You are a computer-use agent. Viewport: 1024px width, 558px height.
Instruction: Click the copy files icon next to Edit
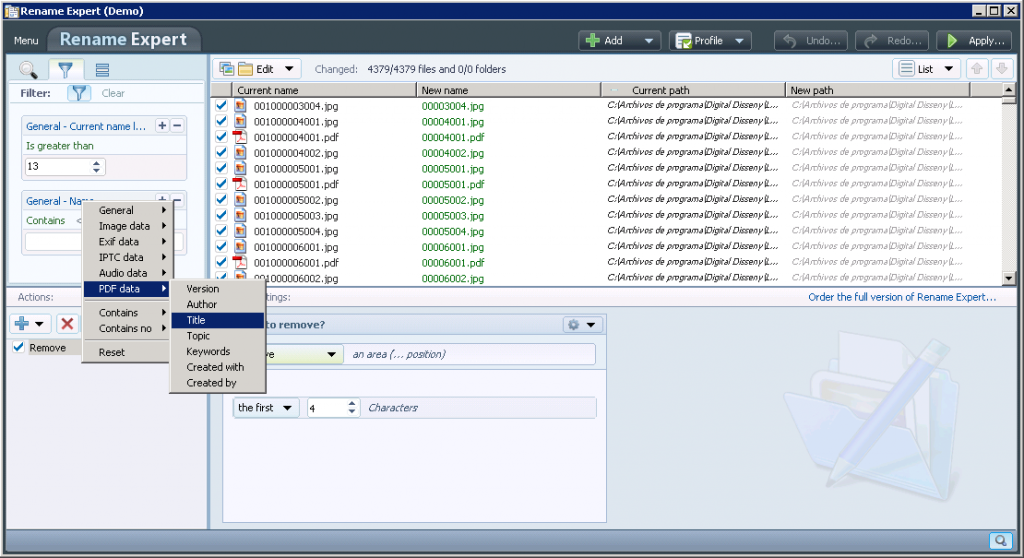pyautogui.click(x=227, y=69)
